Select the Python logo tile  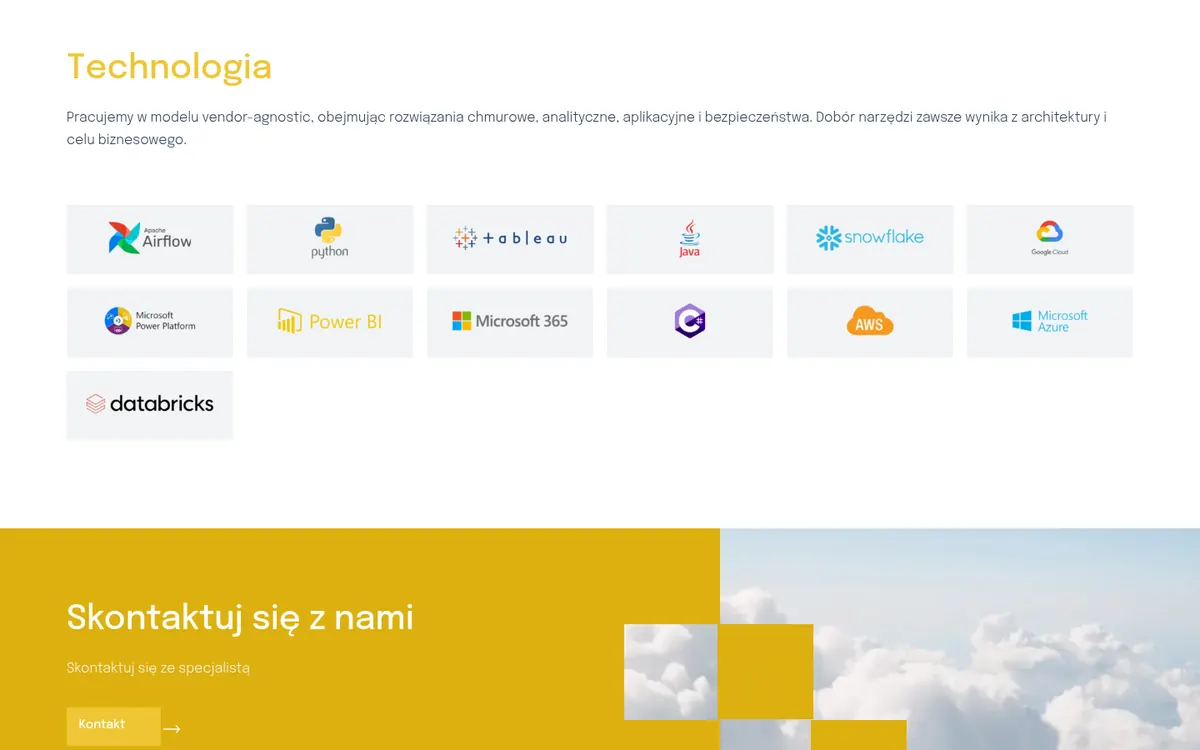click(330, 239)
